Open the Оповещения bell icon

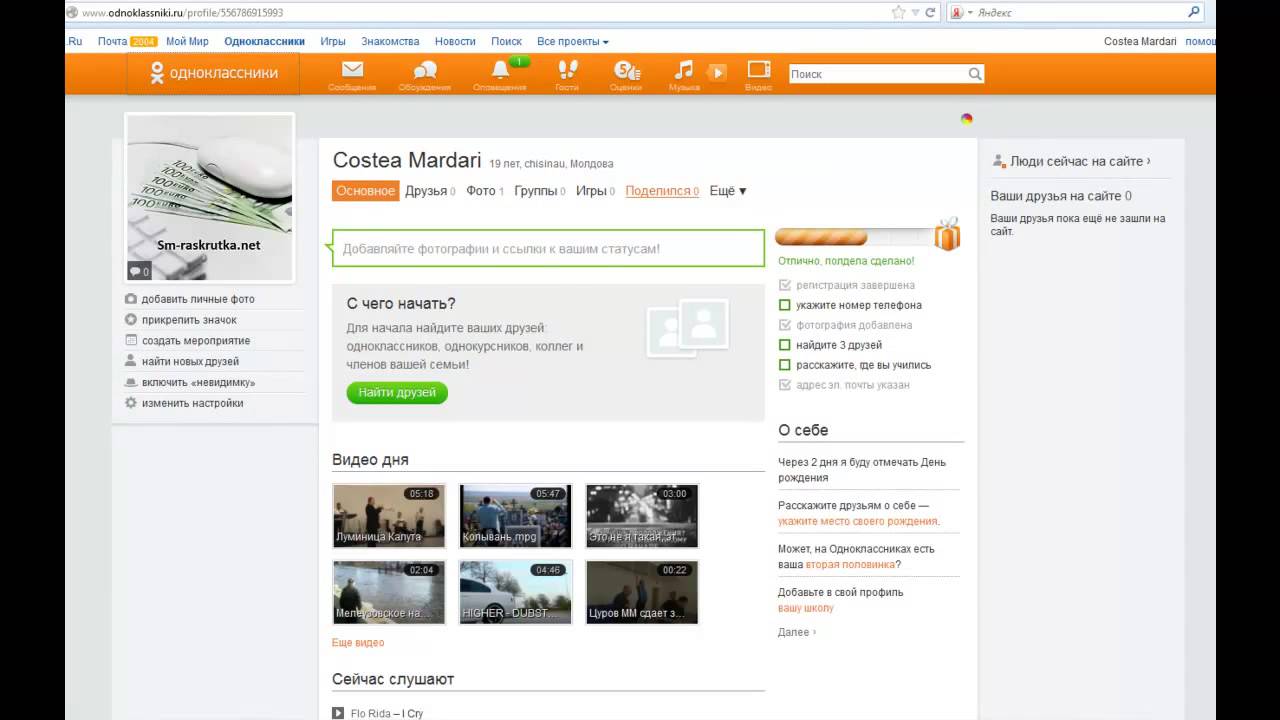click(x=500, y=70)
